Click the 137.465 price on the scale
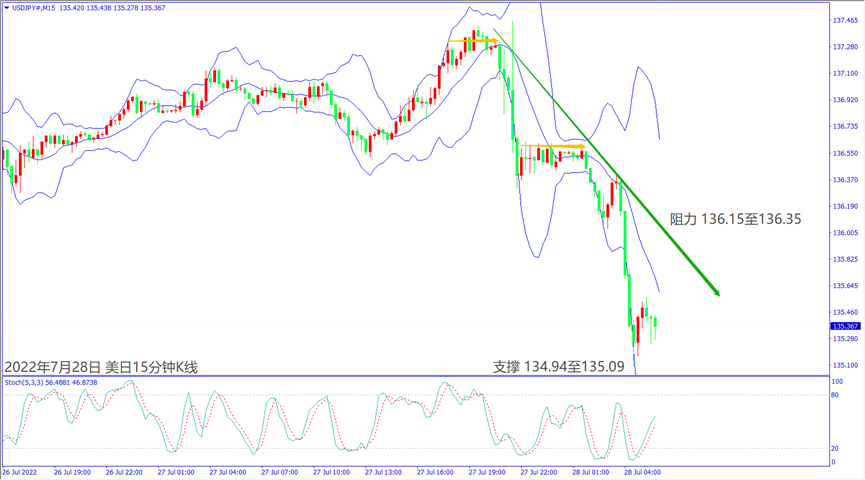The image size is (865, 480). [846, 20]
